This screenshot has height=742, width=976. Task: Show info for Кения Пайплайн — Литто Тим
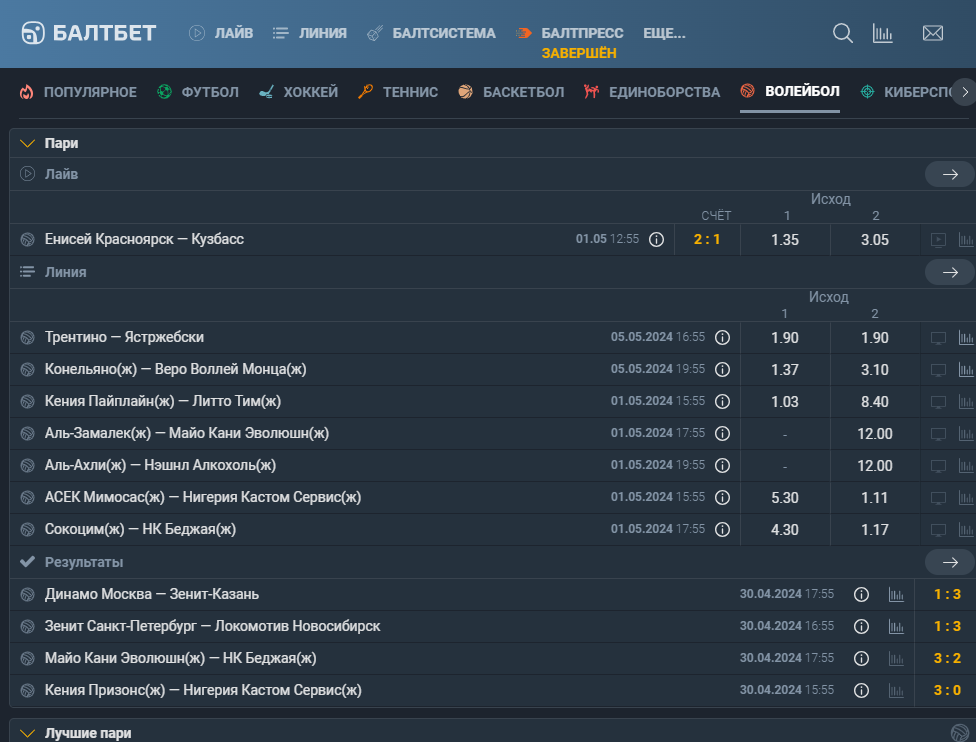722,402
